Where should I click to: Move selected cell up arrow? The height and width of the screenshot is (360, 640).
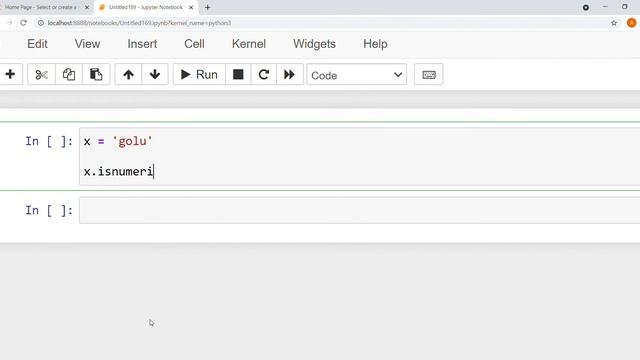(128, 74)
